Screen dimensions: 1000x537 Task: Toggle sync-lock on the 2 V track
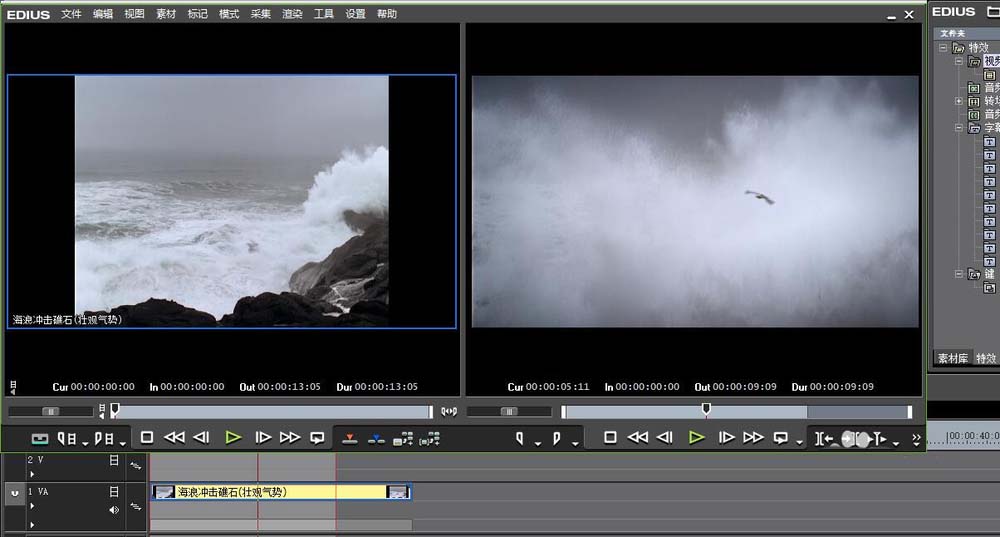pyautogui.click(x=136, y=466)
